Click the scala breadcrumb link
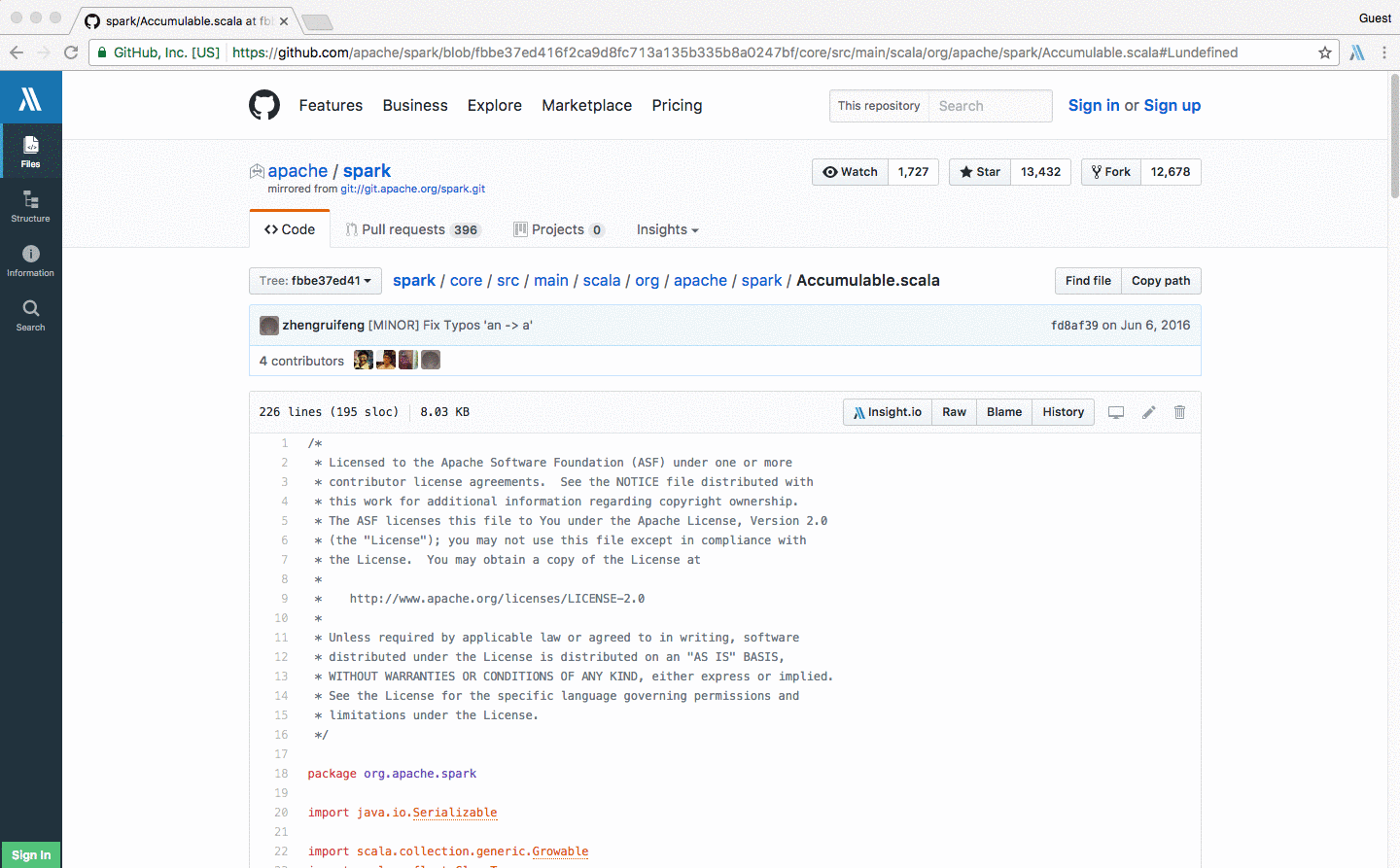Image resolution: width=1400 pixels, height=868 pixels. click(x=602, y=280)
